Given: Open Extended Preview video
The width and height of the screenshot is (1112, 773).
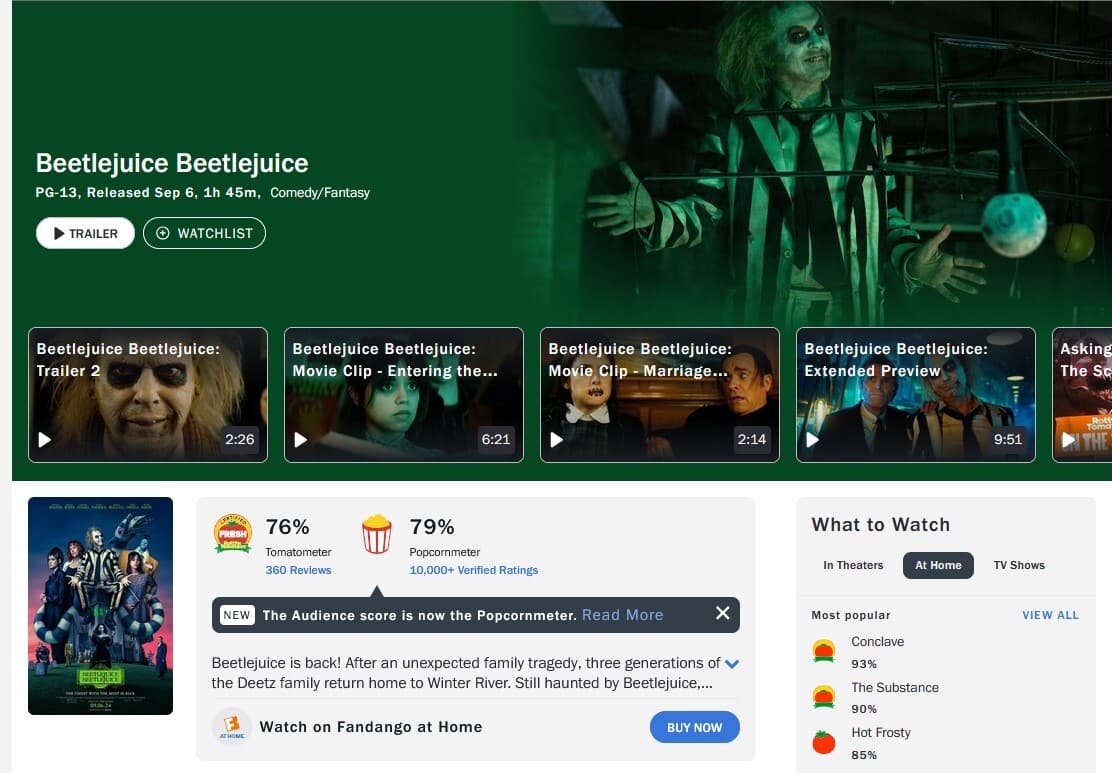Looking at the screenshot, I should (x=916, y=395).
